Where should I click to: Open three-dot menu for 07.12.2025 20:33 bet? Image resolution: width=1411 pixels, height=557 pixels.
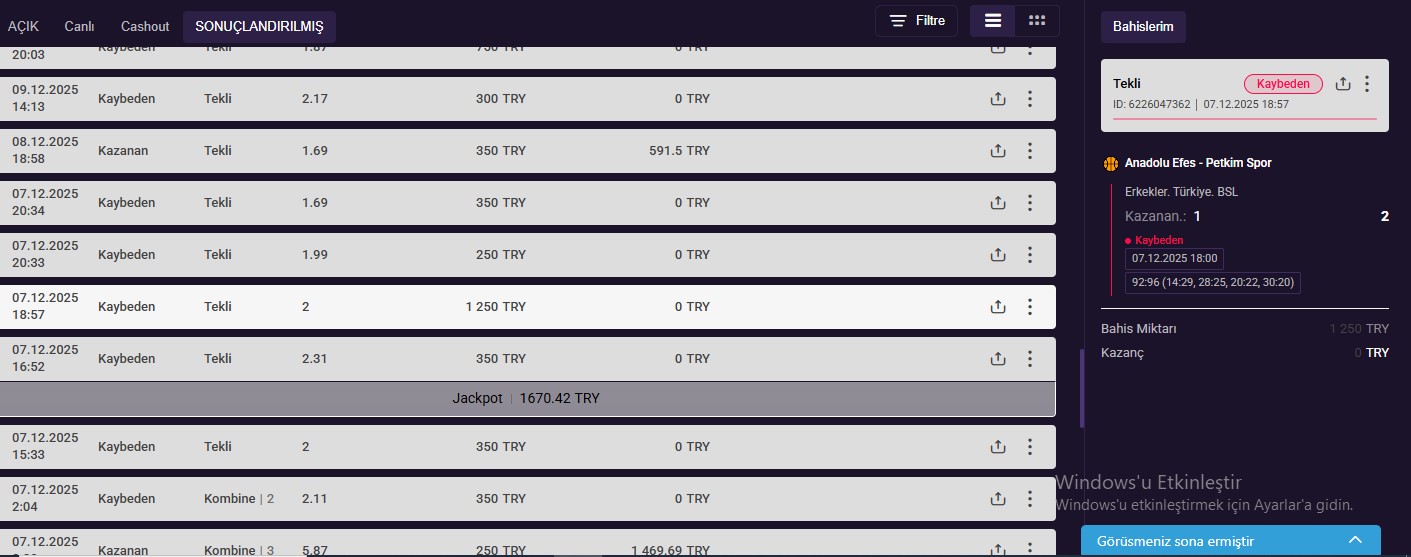tap(1029, 255)
